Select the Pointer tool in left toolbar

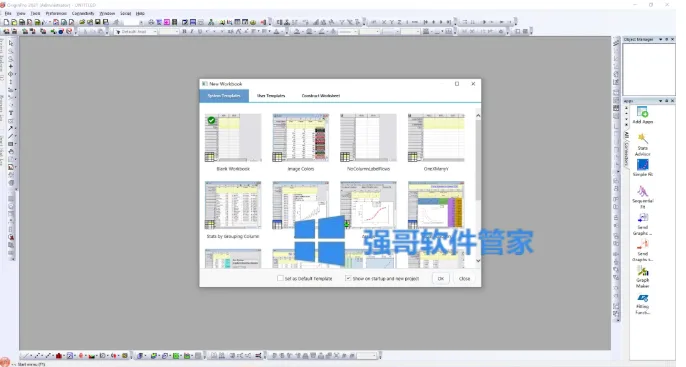pos(11,43)
